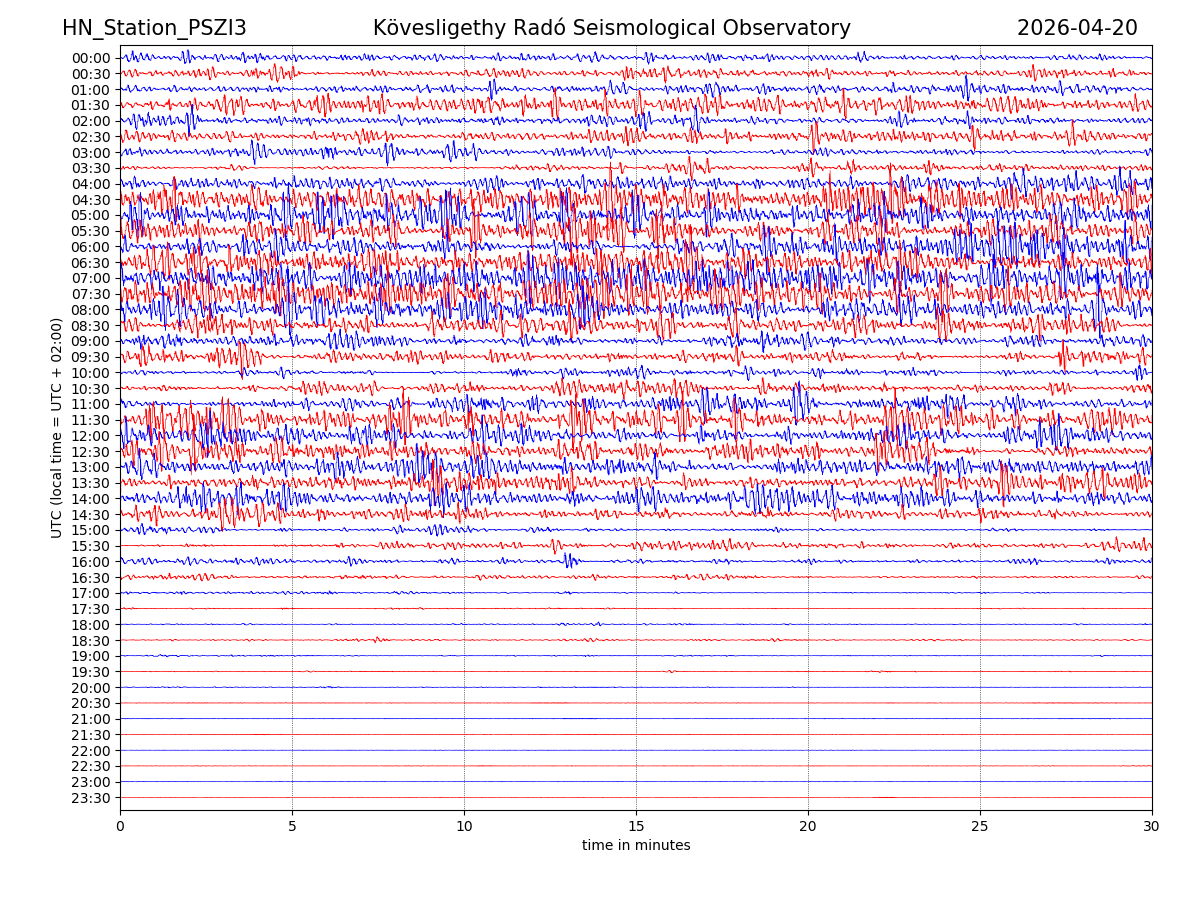Click the 23:30 time row label
The width and height of the screenshot is (1200, 900).
click(x=90, y=798)
